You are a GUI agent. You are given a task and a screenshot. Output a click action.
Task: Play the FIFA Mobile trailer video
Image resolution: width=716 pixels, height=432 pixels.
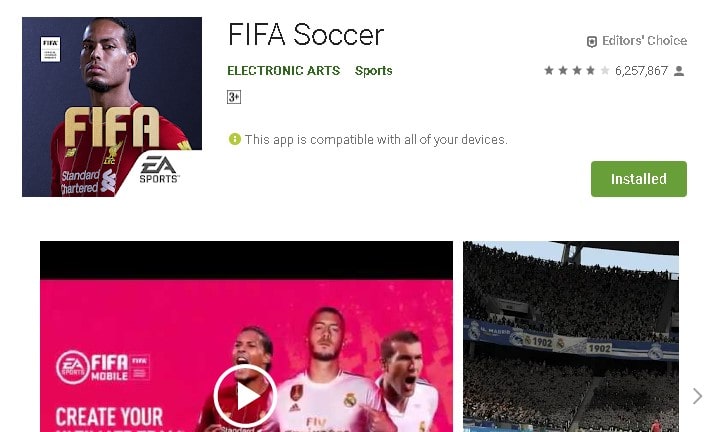(x=245, y=396)
